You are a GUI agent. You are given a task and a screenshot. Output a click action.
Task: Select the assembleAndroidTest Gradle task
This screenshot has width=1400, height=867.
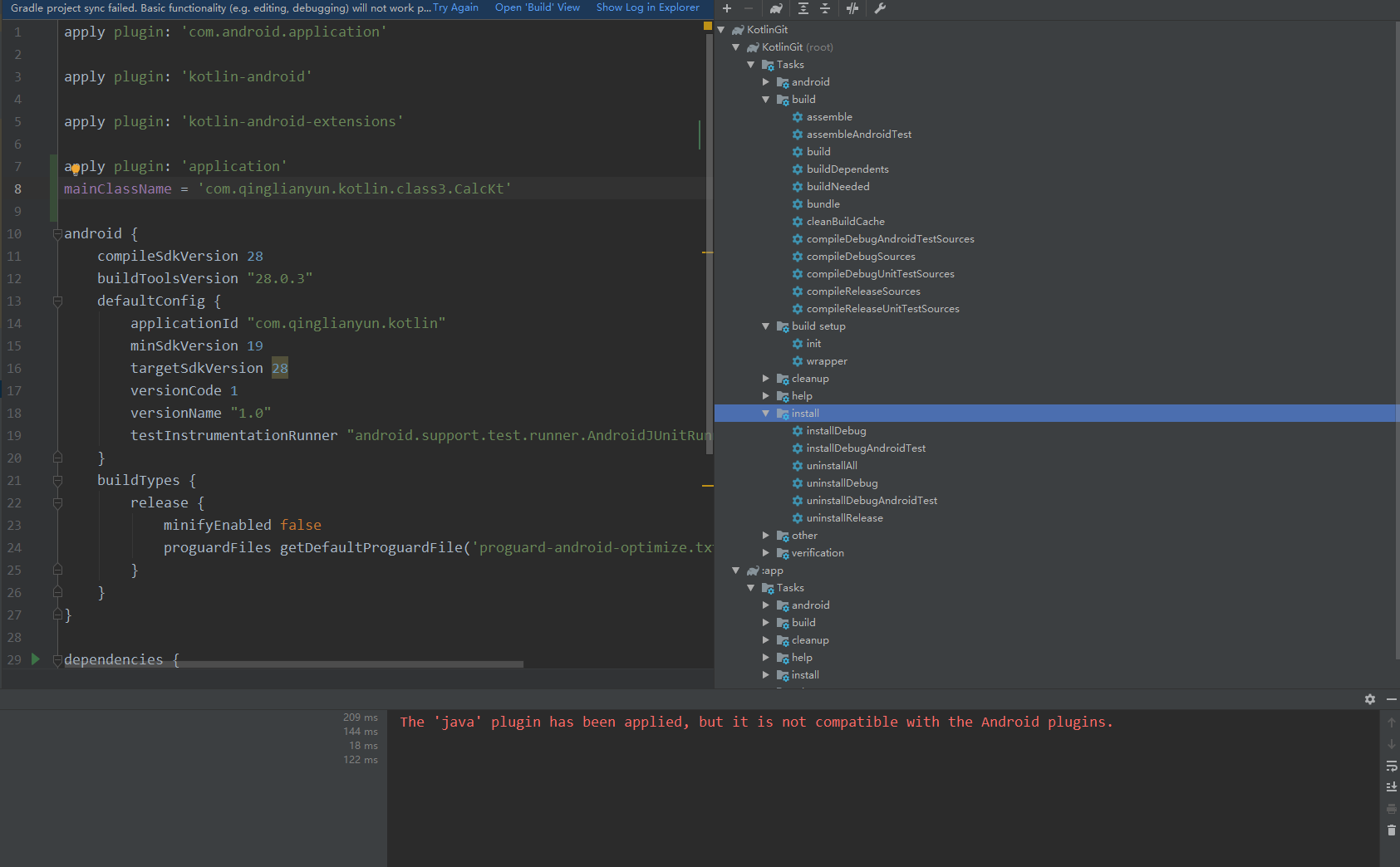click(858, 135)
